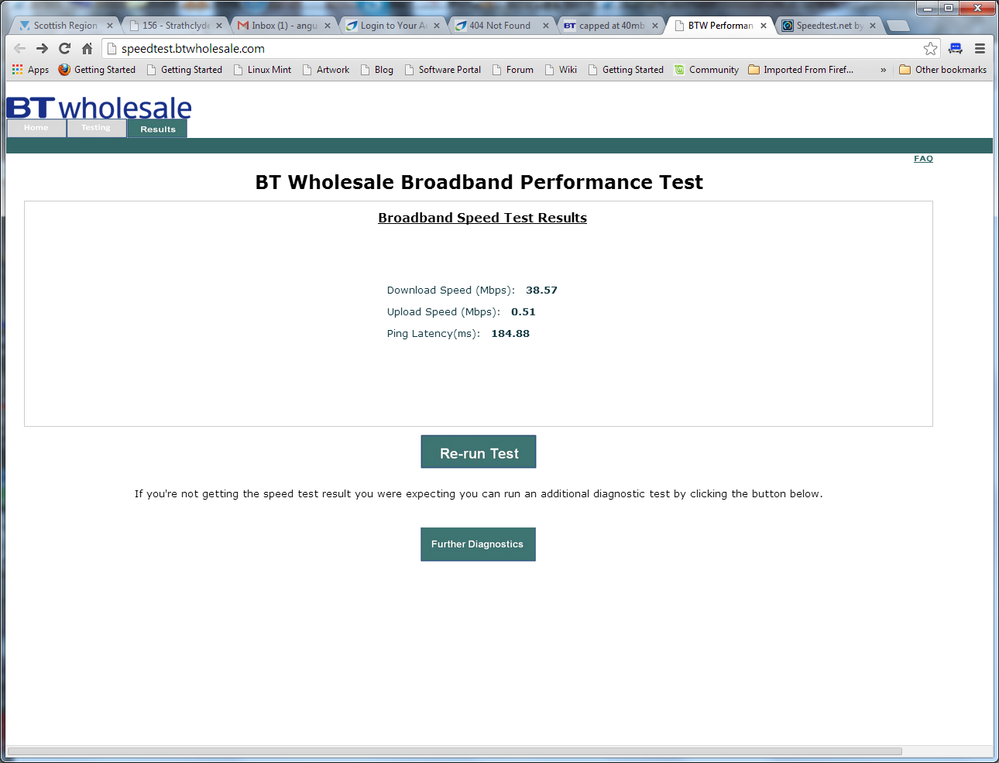
Task: Click the blue extension icon beside the star
Action: point(954,47)
